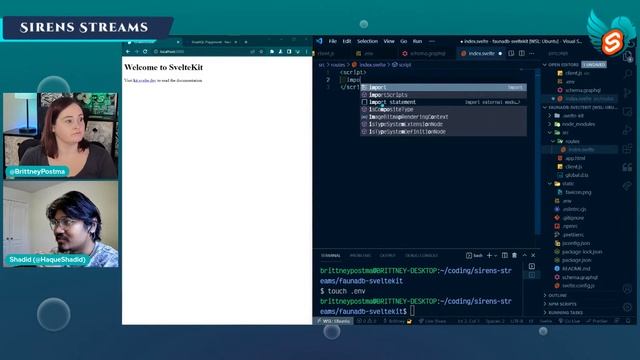The width and height of the screenshot is (640, 360).
Task: Open the Extensions view in the activity bar
Action: 628,149
